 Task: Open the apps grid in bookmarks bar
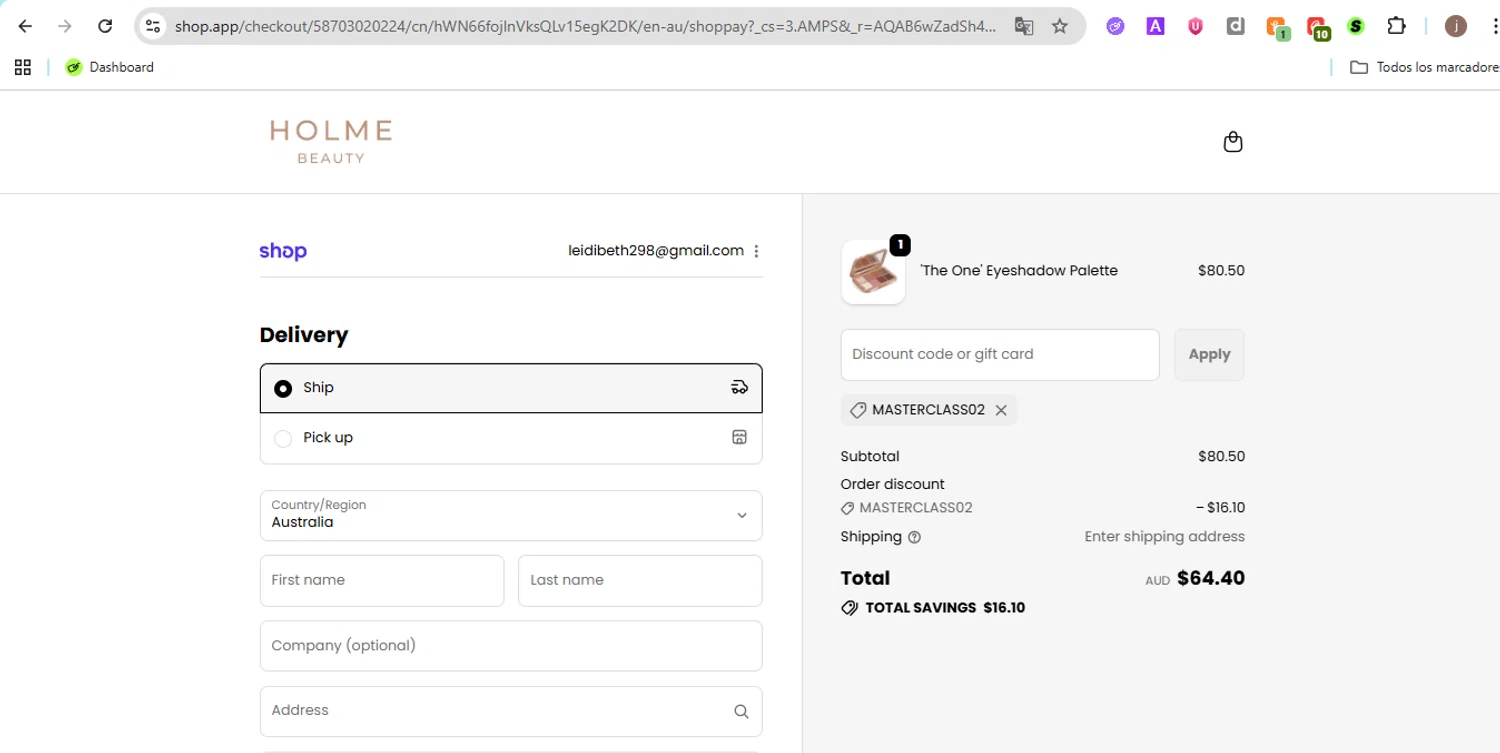coord(23,67)
